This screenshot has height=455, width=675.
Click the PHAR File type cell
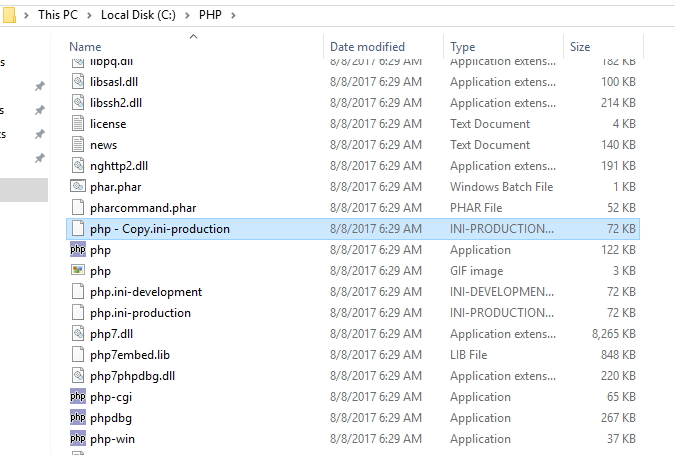pos(476,208)
